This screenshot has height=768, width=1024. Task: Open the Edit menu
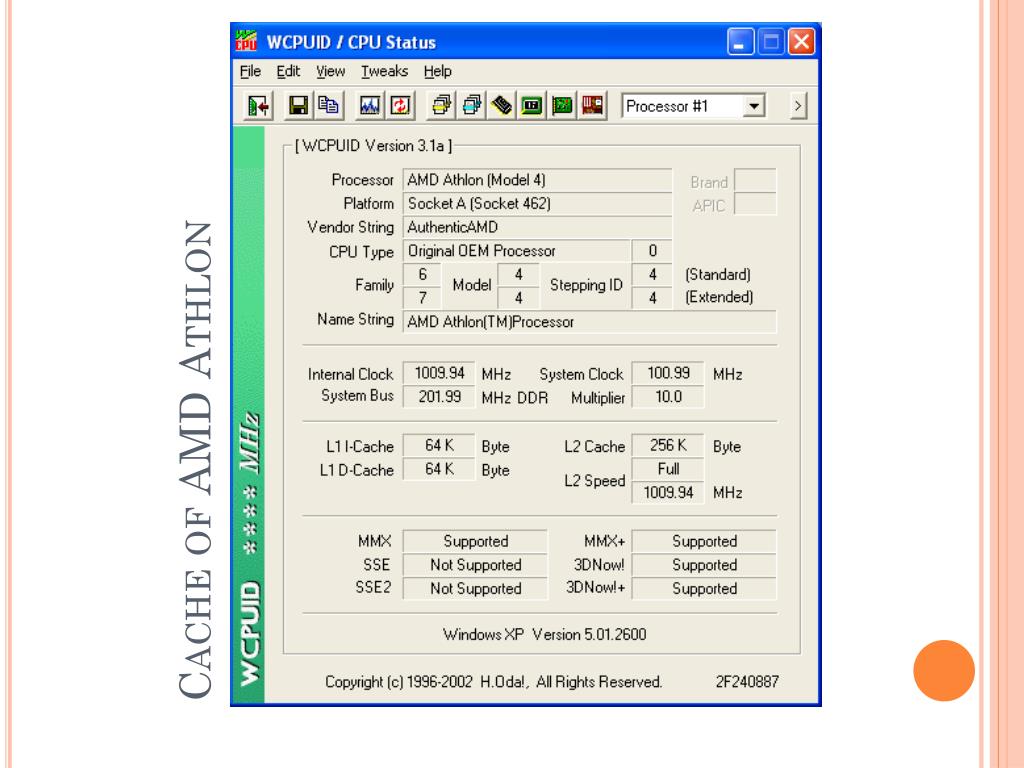[288, 71]
